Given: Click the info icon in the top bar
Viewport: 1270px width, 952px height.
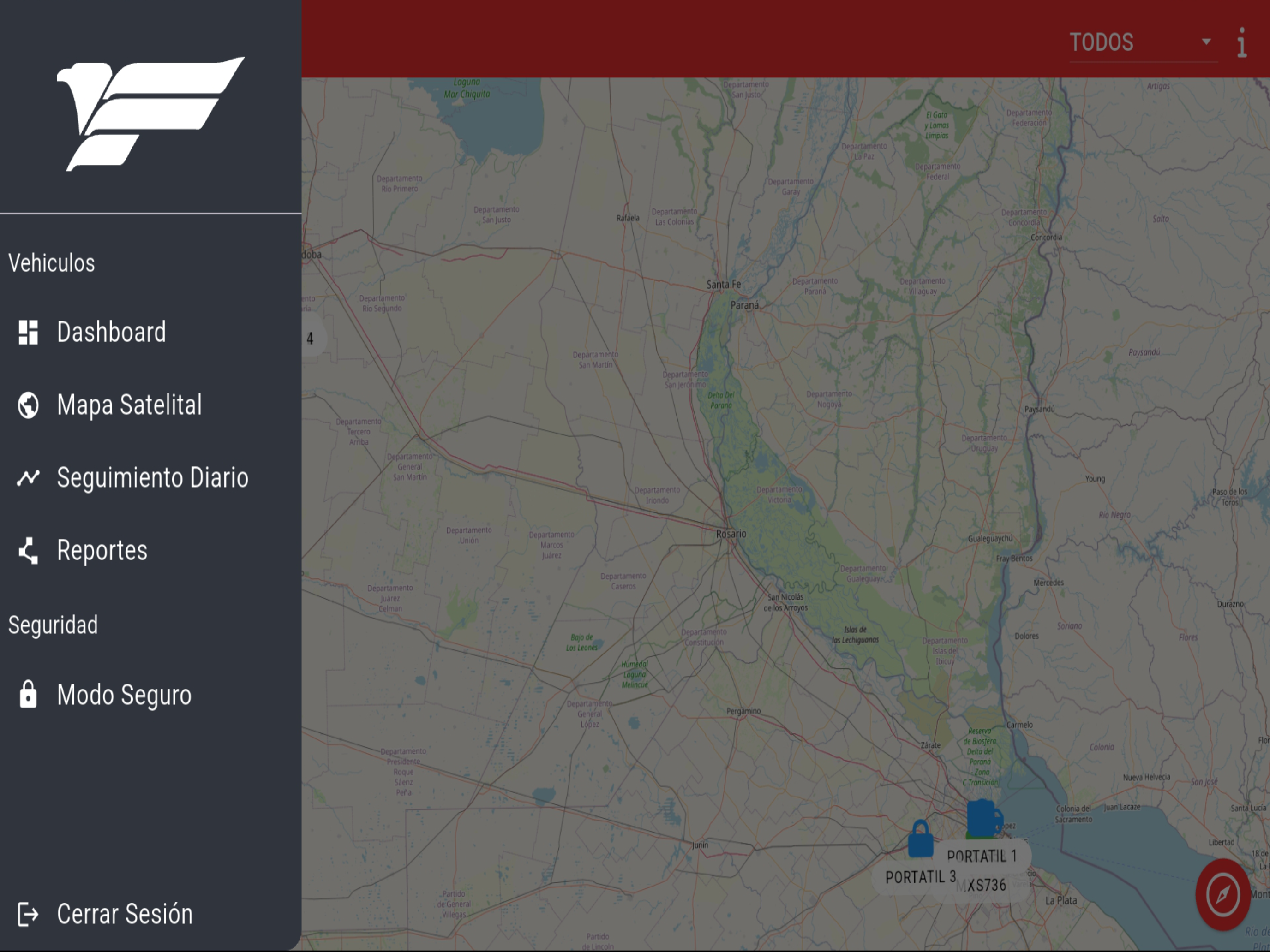Looking at the screenshot, I should tap(1242, 42).
